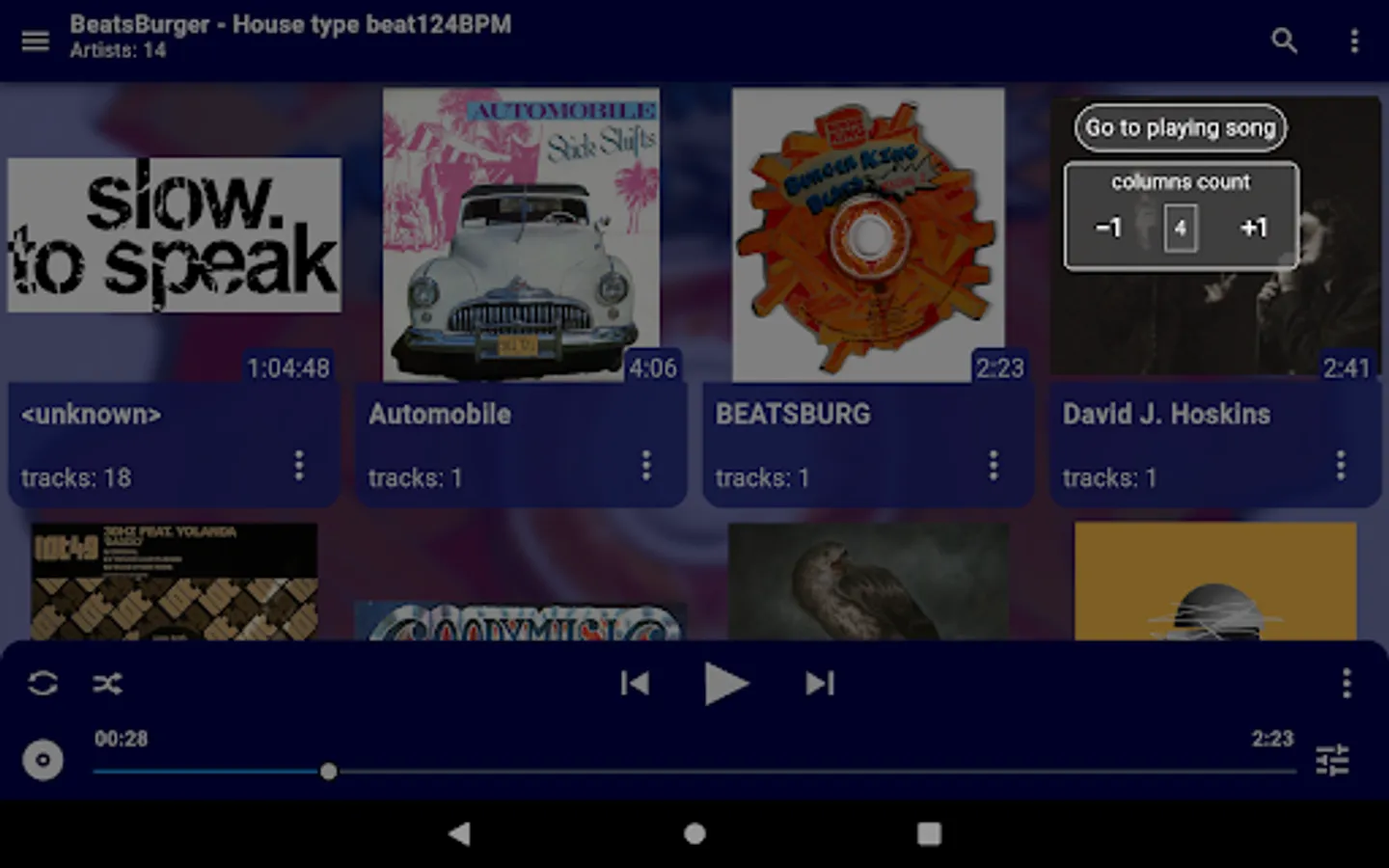The image size is (1389, 868).
Task: Open options menu for Automobile artist
Action: [646, 466]
